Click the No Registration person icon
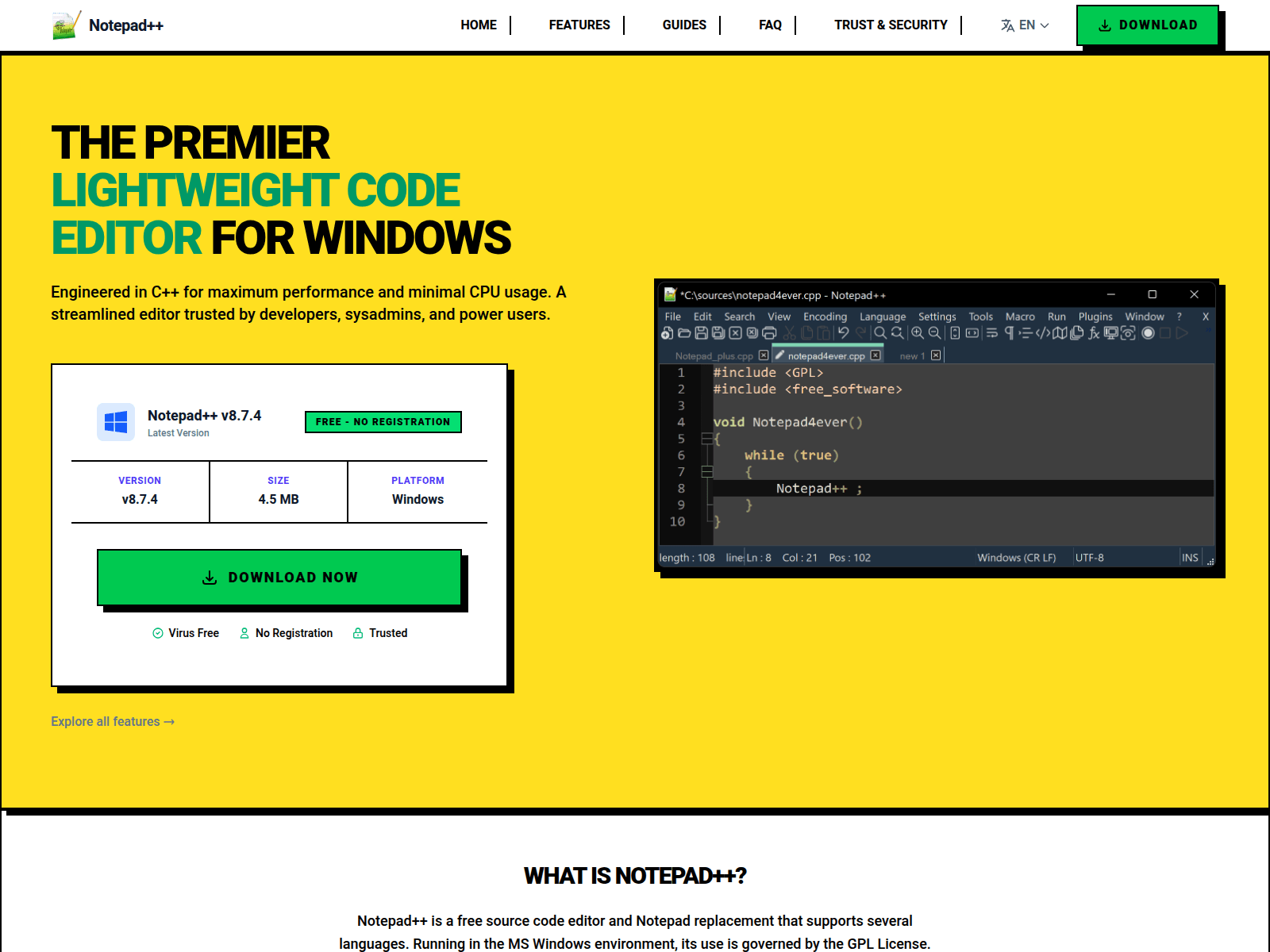This screenshot has height=952, width=1270. 244,633
